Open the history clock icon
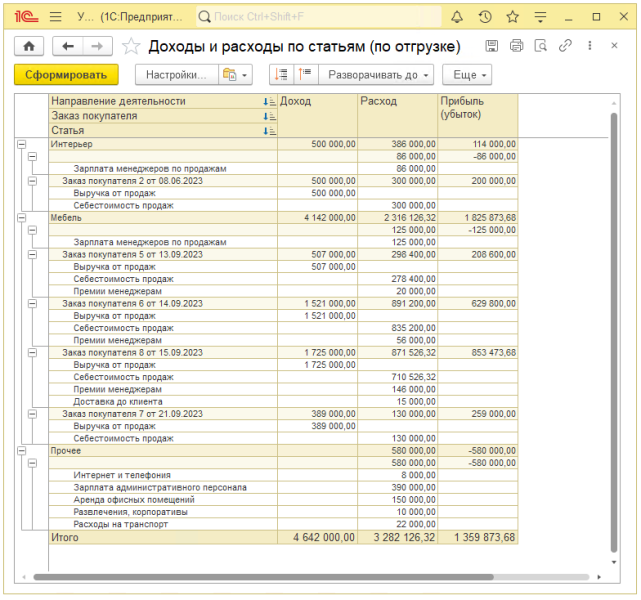641x600 pixels. tap(485, 17)
